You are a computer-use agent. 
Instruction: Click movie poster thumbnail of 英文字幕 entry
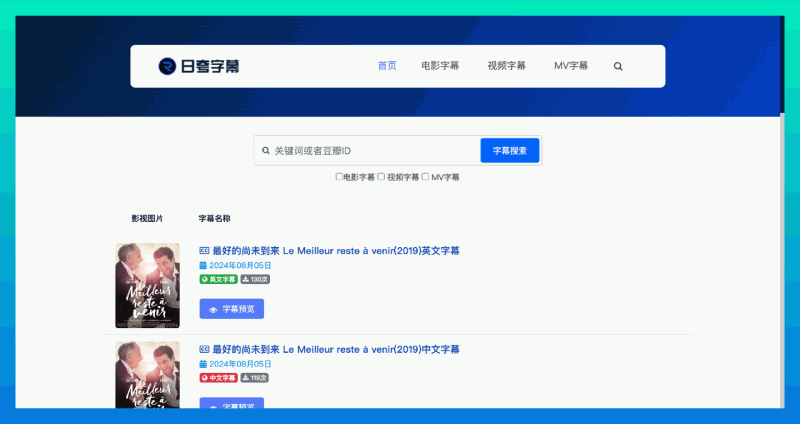point(147,285)
